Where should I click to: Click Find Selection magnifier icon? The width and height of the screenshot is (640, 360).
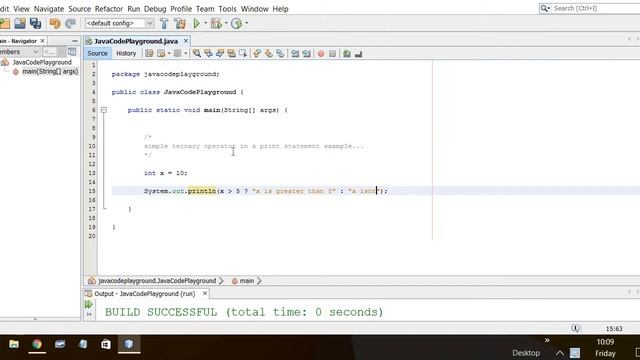pyautogui.click(x=197, y=53)
